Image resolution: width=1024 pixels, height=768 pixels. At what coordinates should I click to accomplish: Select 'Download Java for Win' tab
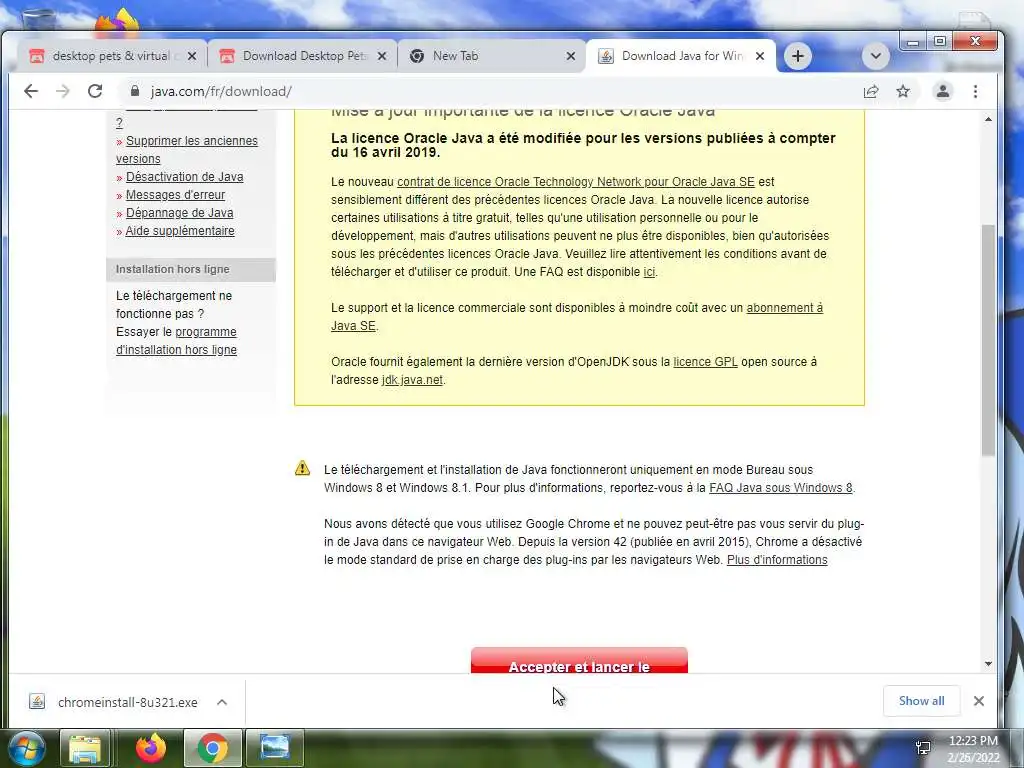click(x=679, y=56)
